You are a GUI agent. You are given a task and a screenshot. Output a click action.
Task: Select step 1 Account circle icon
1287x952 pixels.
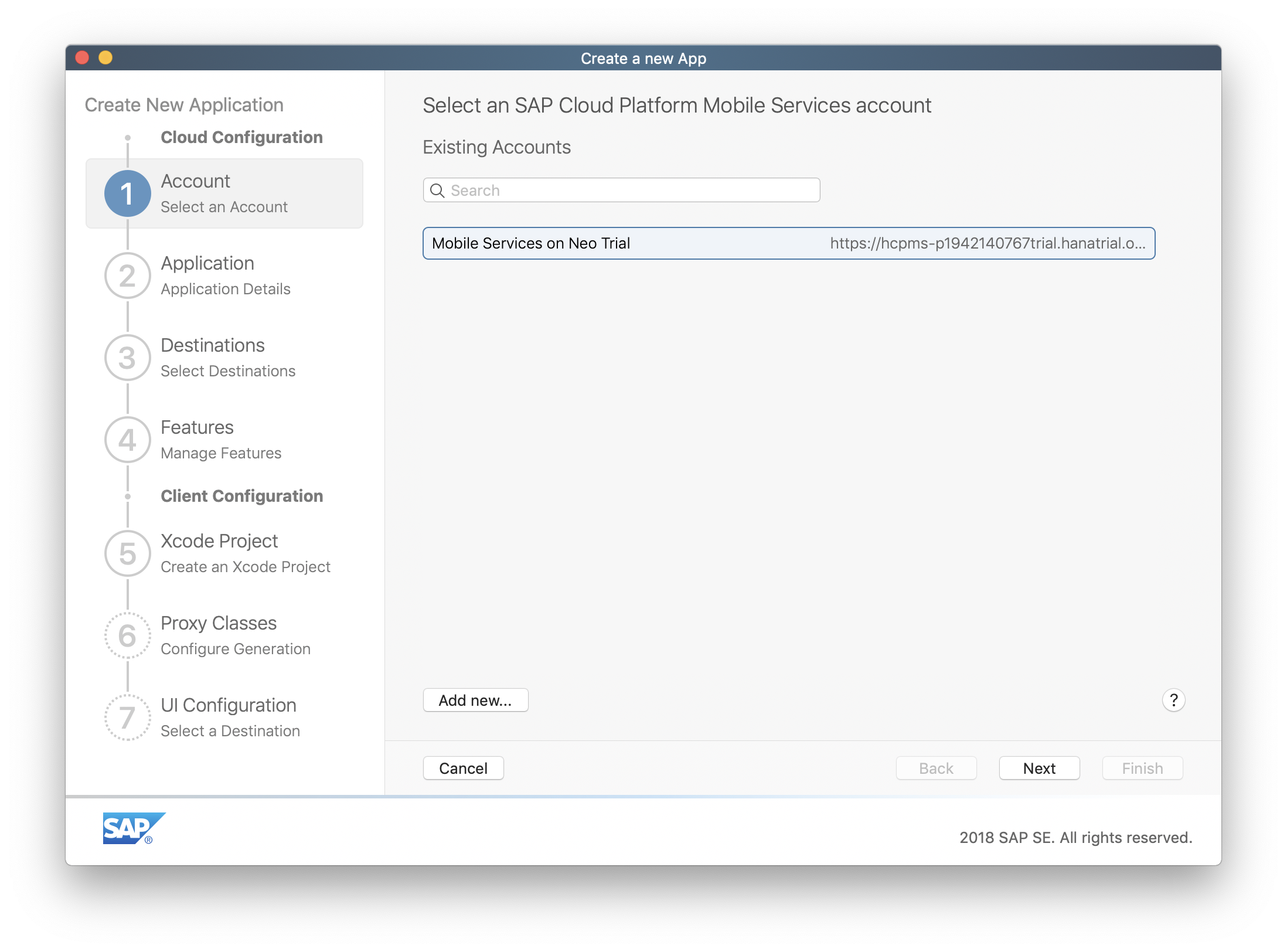(127, 193)
